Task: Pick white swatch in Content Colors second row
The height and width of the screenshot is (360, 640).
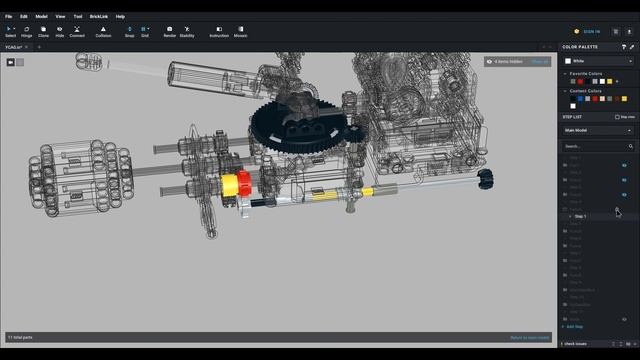Action: [x=573, y=106]
